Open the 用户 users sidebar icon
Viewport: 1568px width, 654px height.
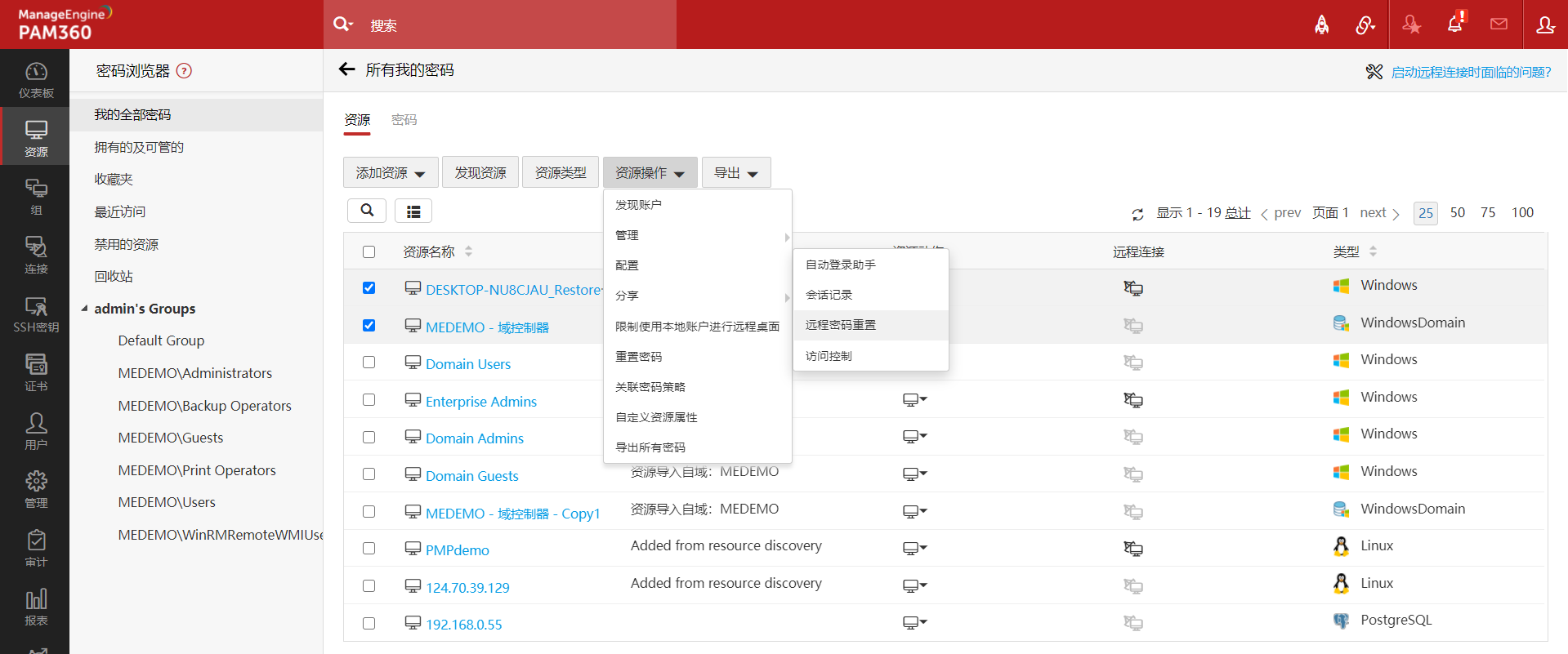click(x=36, y=431)
